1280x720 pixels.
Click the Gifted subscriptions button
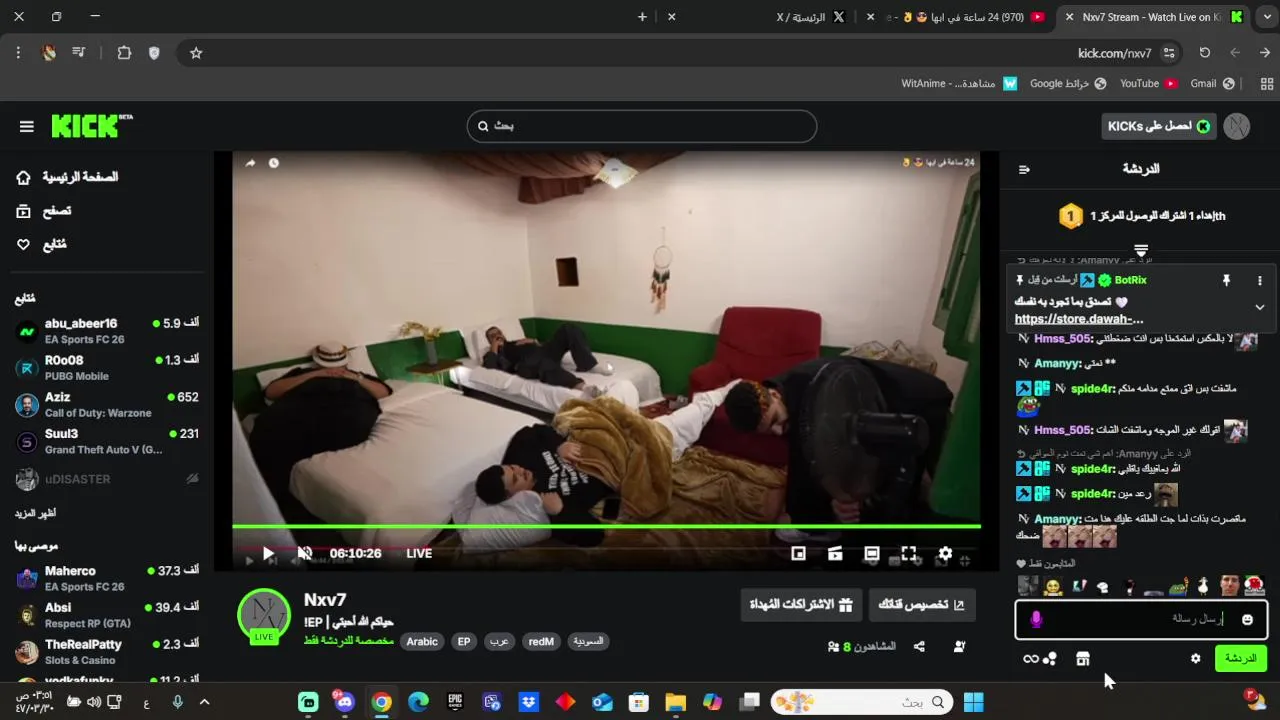pyautogui.click(x=801, y=605)
